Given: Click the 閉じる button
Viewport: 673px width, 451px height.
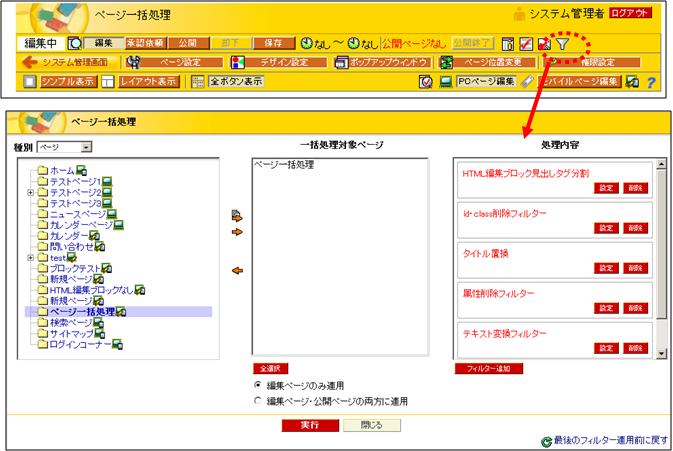Looking at the screenshot, I should tap(372, 425).
